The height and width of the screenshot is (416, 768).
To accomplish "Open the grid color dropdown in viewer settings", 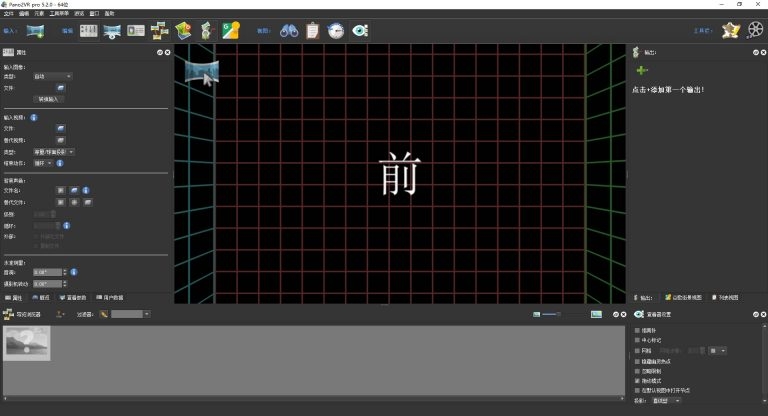I will coord(718,351).
